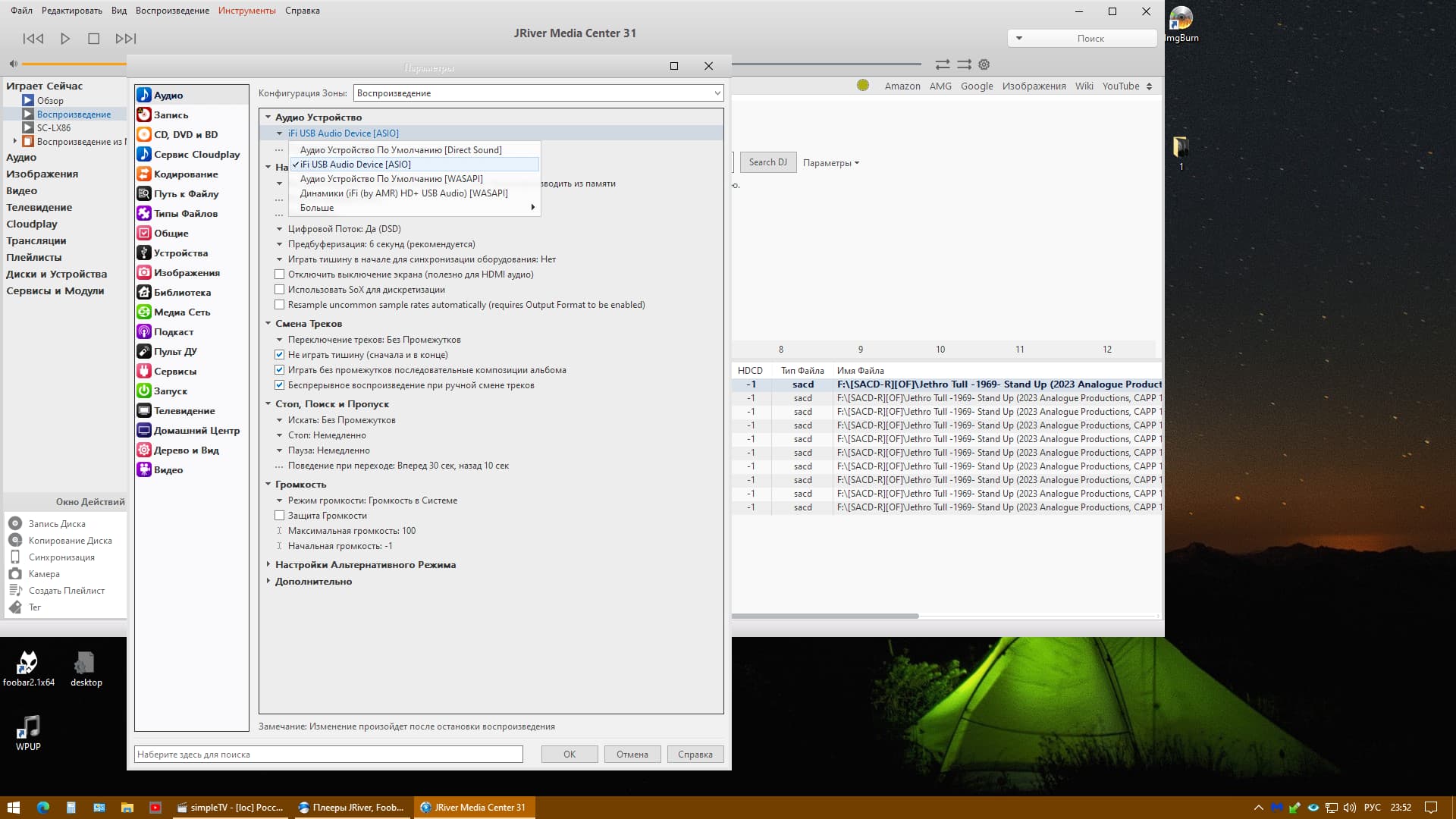Open the Пульт ДУ settings icon
The height and width of the screenshot is (819, 1456).
click(x=144, y=352)
